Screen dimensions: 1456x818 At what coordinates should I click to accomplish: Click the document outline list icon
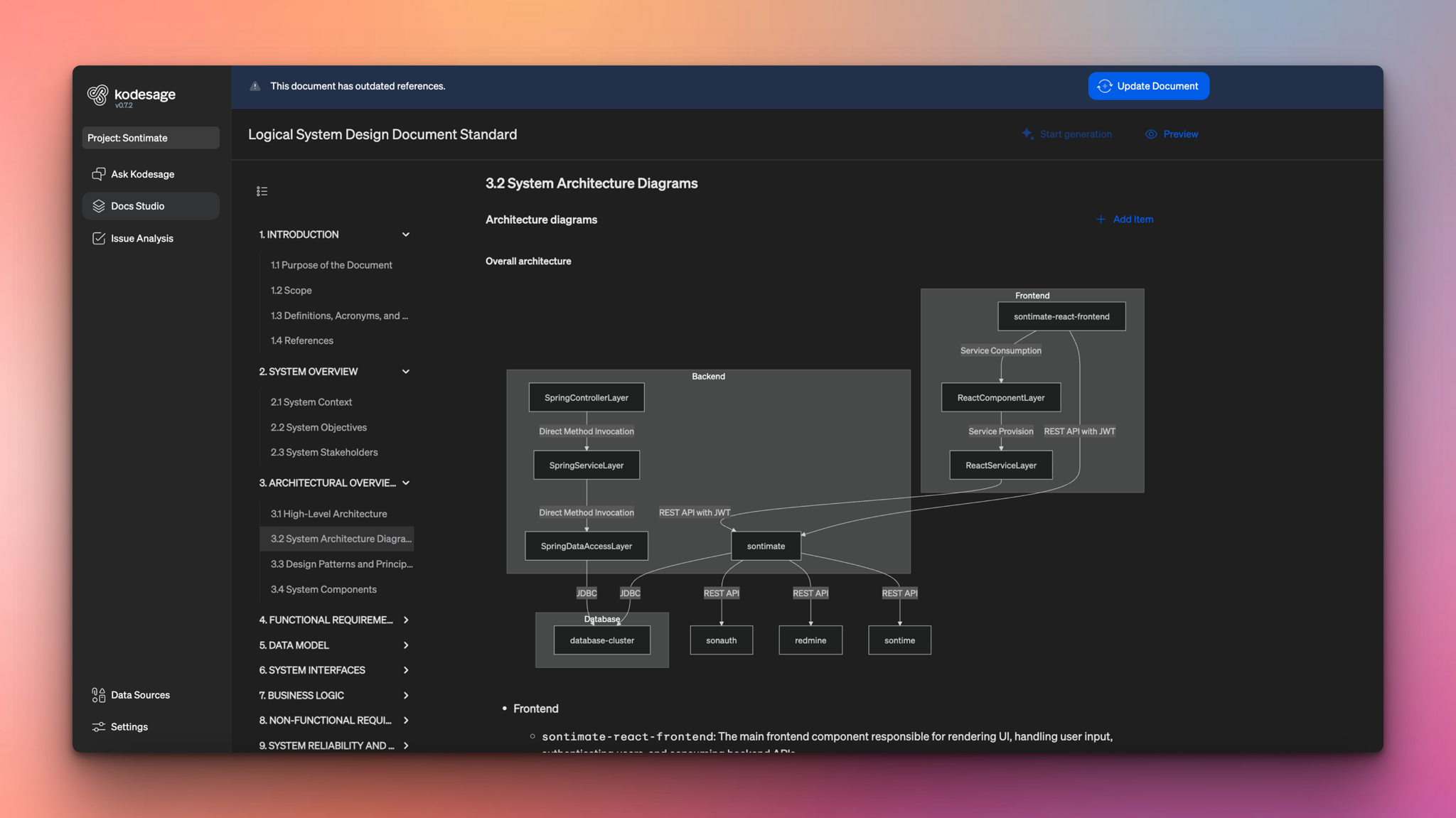262,190
